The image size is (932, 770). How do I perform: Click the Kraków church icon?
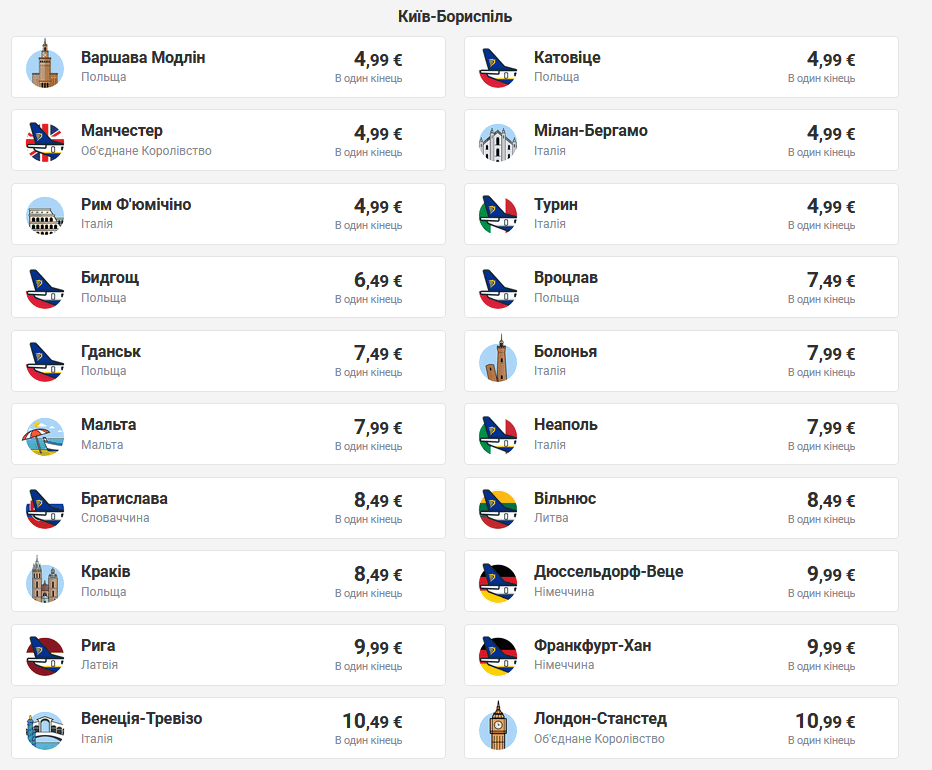coord(45,581)
